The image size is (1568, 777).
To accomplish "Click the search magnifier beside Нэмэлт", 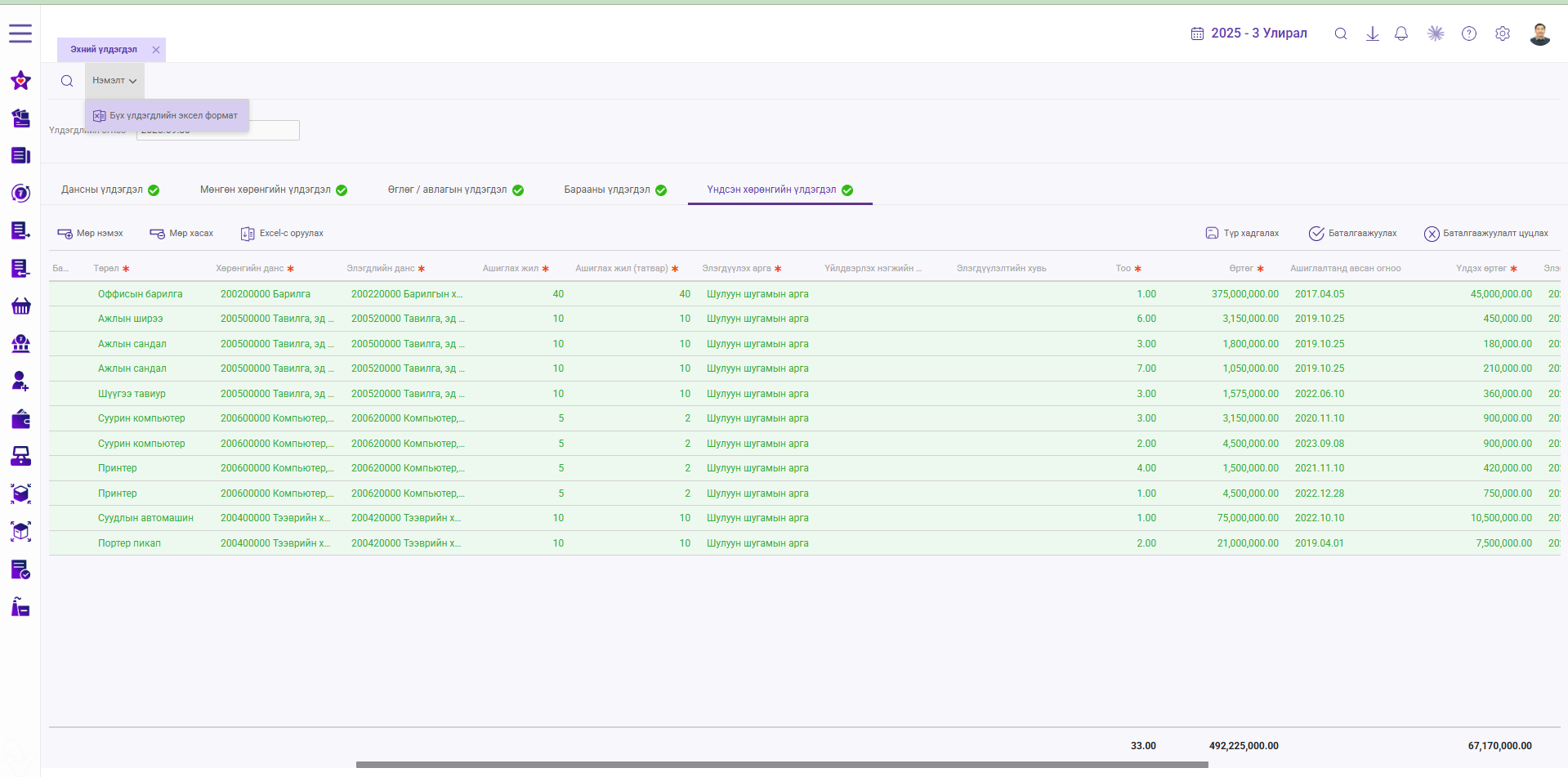I will click(67, 81).
